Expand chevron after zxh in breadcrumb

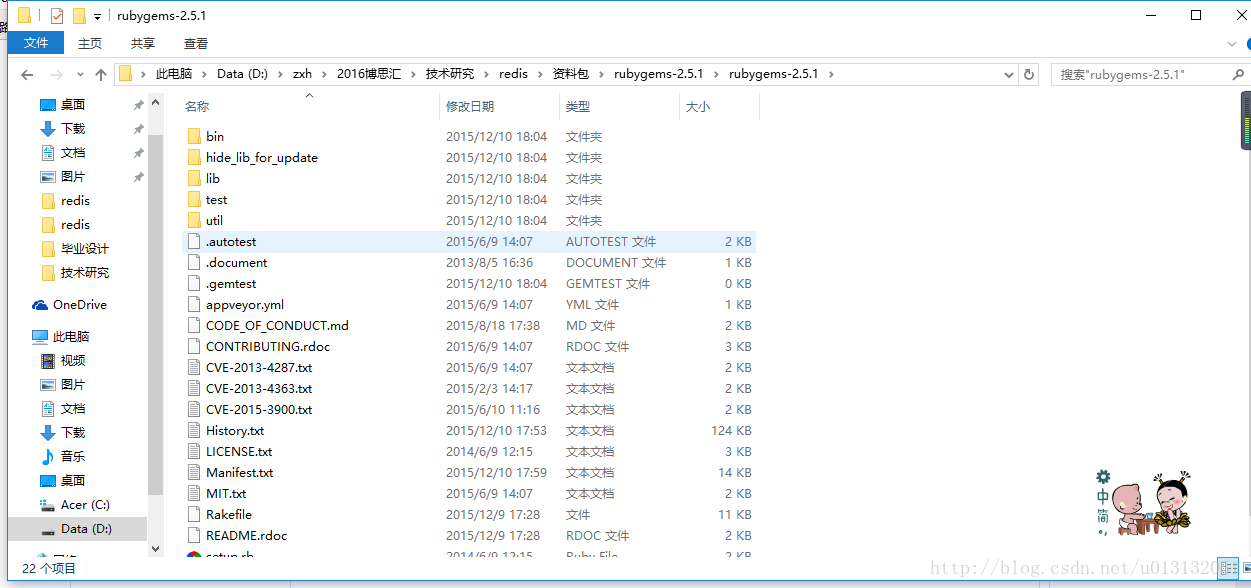click(x=324, y=74)
